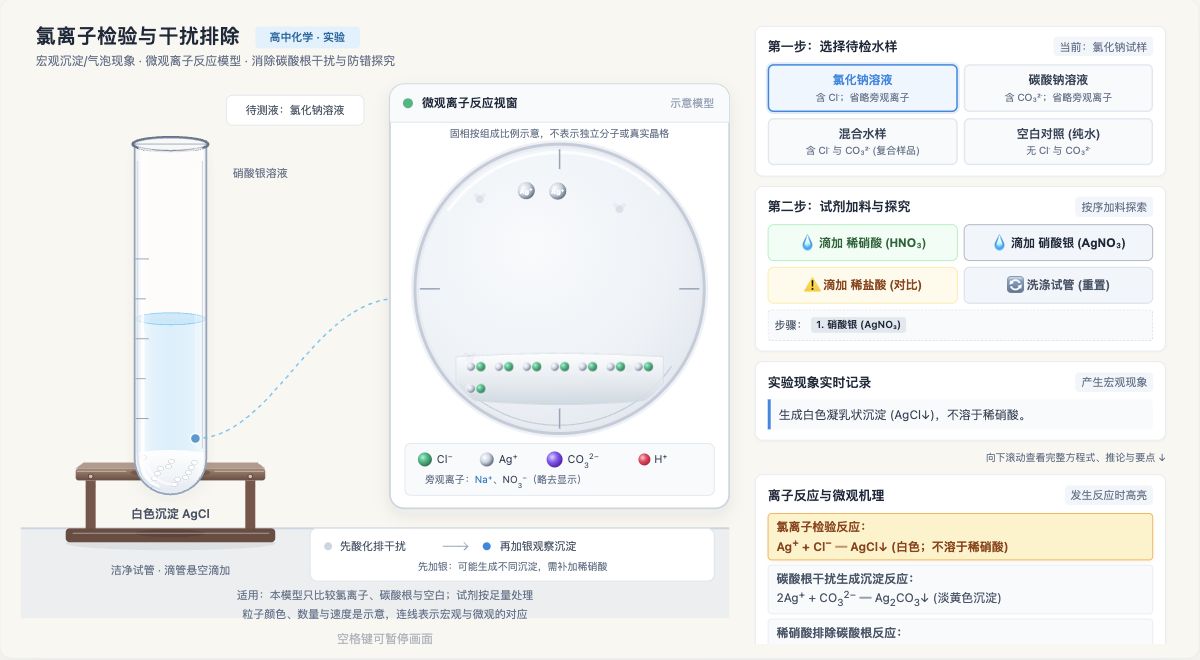This screenshot has width=1200, height=660.
Task: Click the 高中化学 · 实验 tag
Action: 307,37
